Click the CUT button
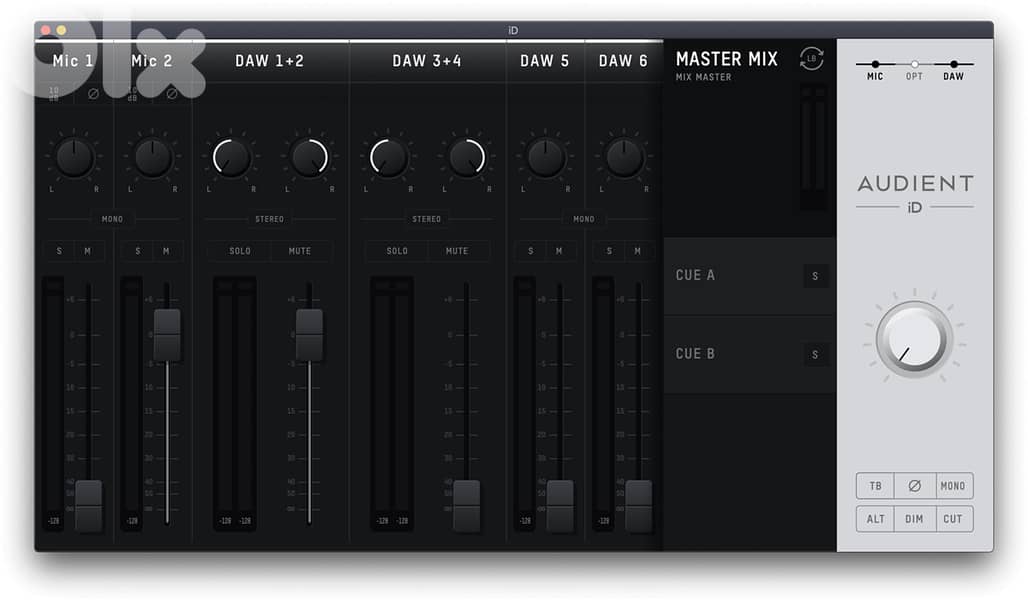This screenshot has width=1028, height=600. pos(953,519)
